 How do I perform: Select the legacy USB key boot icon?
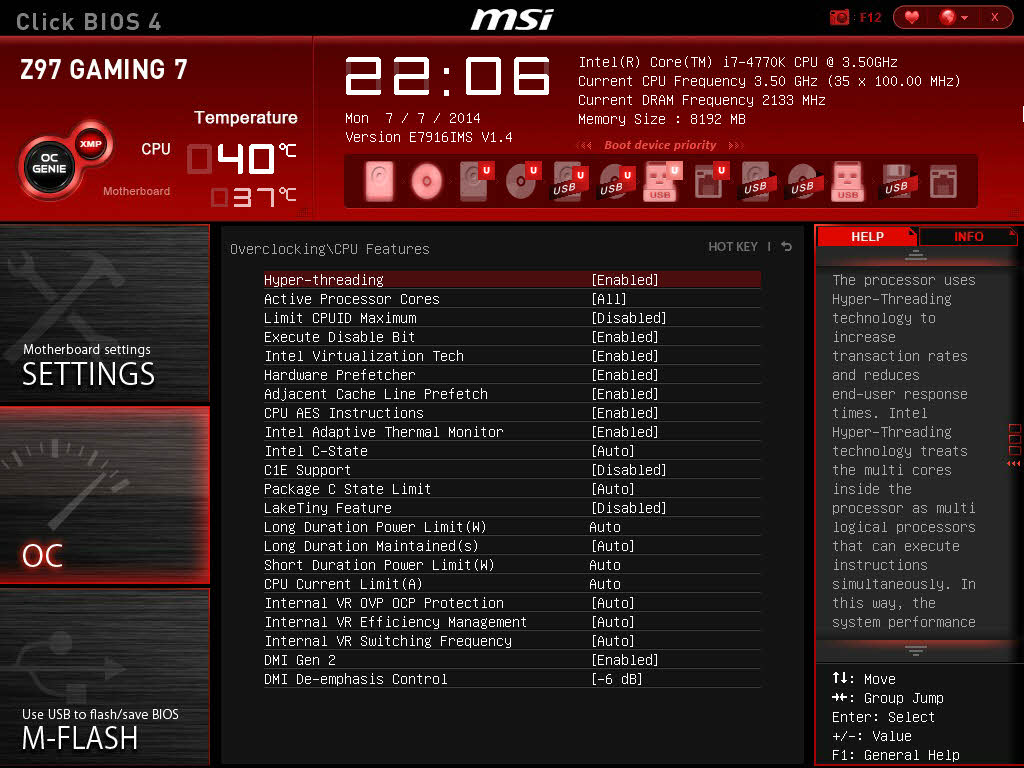pyautogui.click(x=848, y=181)
